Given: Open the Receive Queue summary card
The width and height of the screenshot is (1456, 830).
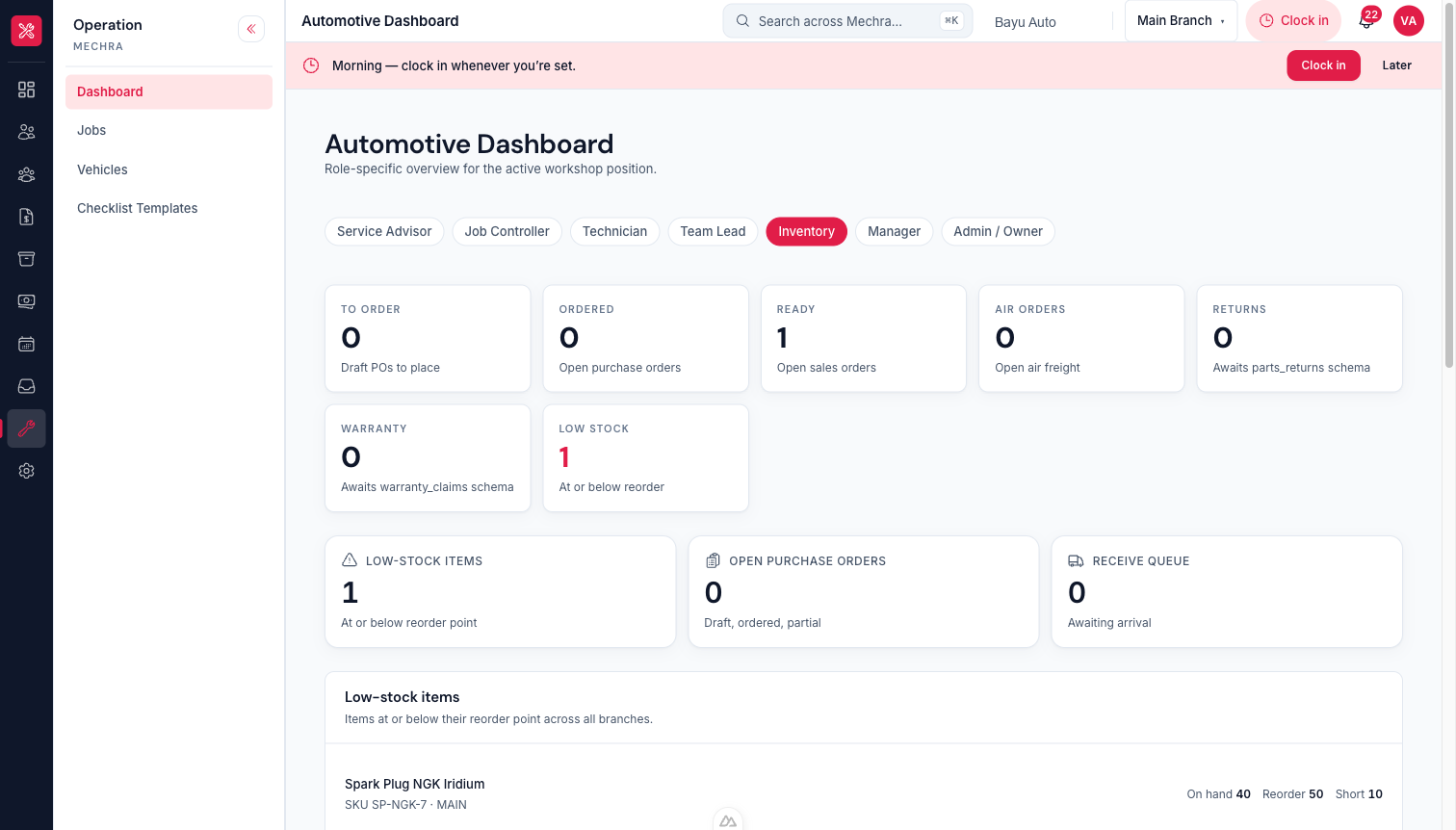Looking at the screenshot, I should pyautogui.click(x=1227, y=591).
